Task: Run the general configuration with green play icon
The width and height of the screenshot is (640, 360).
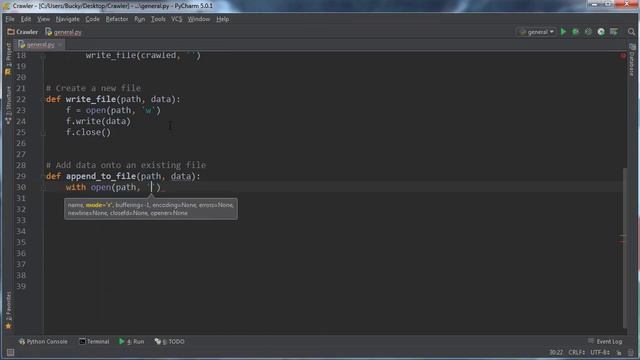Action: (563, 32)
